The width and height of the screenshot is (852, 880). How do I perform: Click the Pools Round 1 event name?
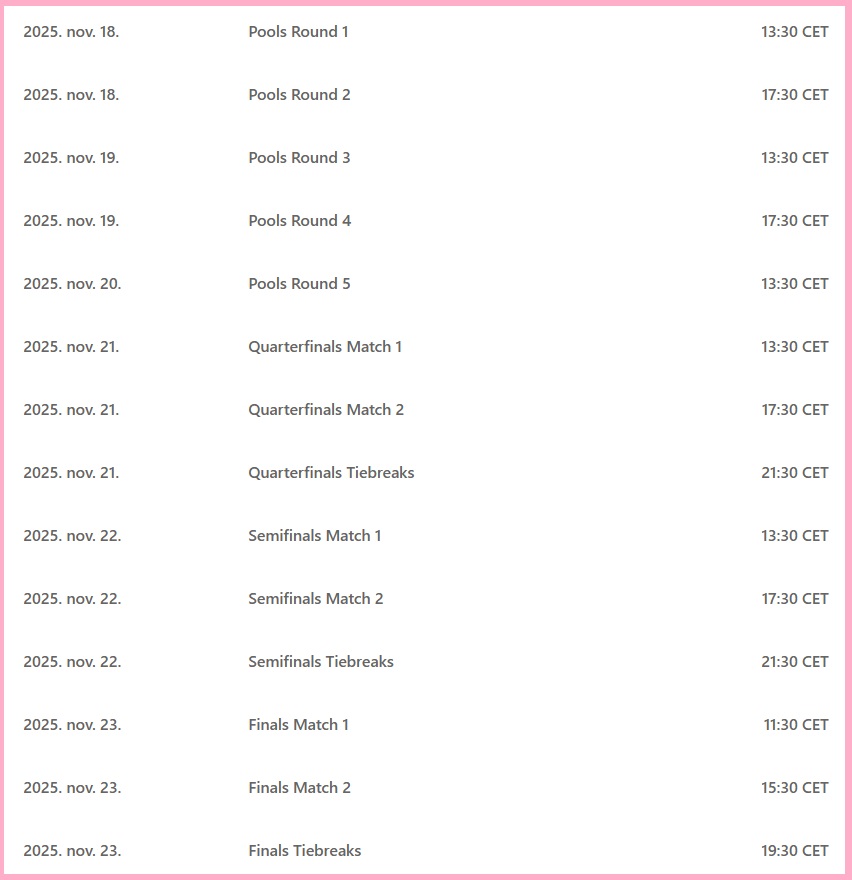pyautogui.click(x=298, y=32)
